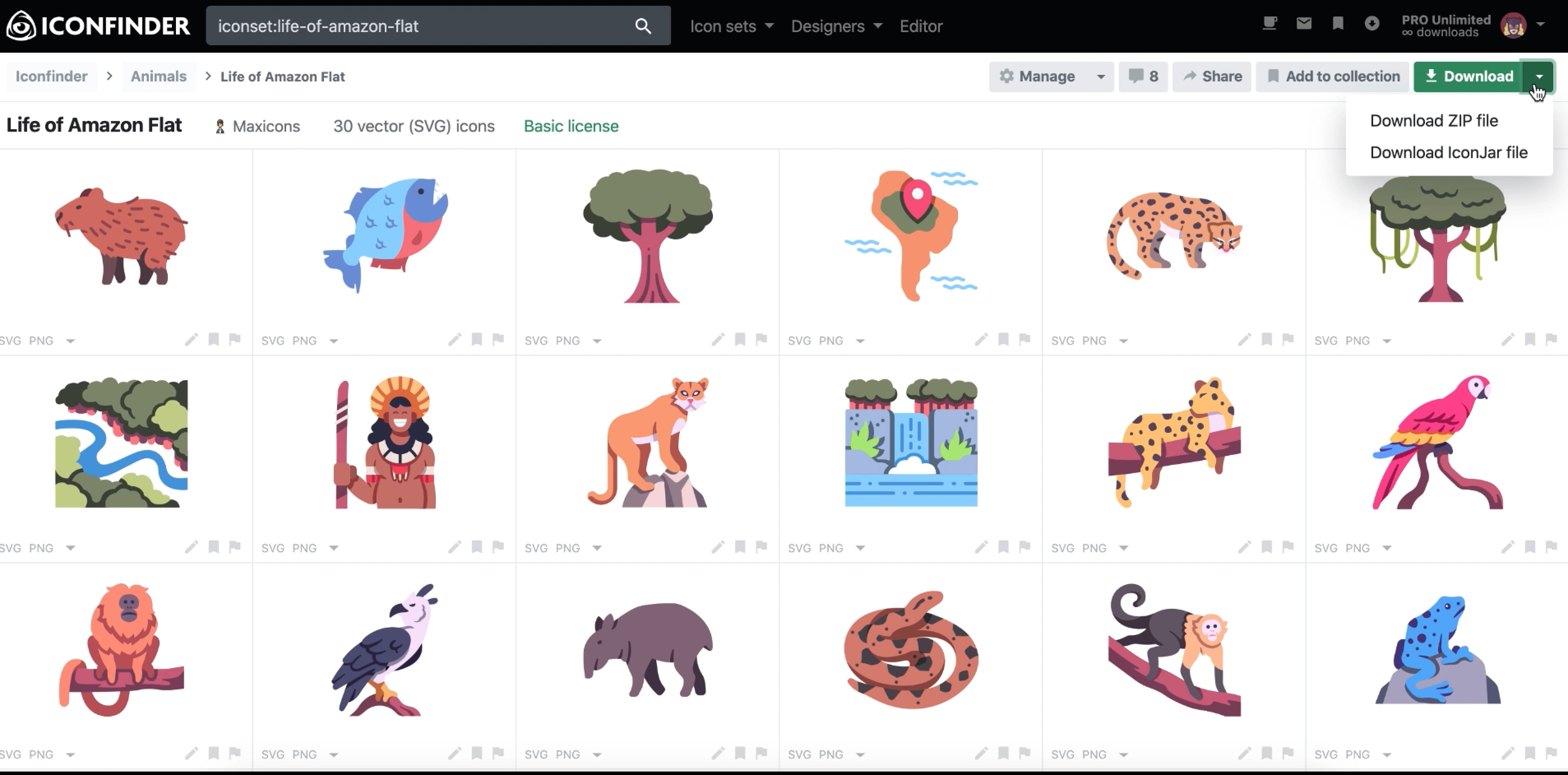Image resolution: width=1568 pixels, height=775 pixels.
Task: Flag the piranha icon
Action: coord(499,339)
